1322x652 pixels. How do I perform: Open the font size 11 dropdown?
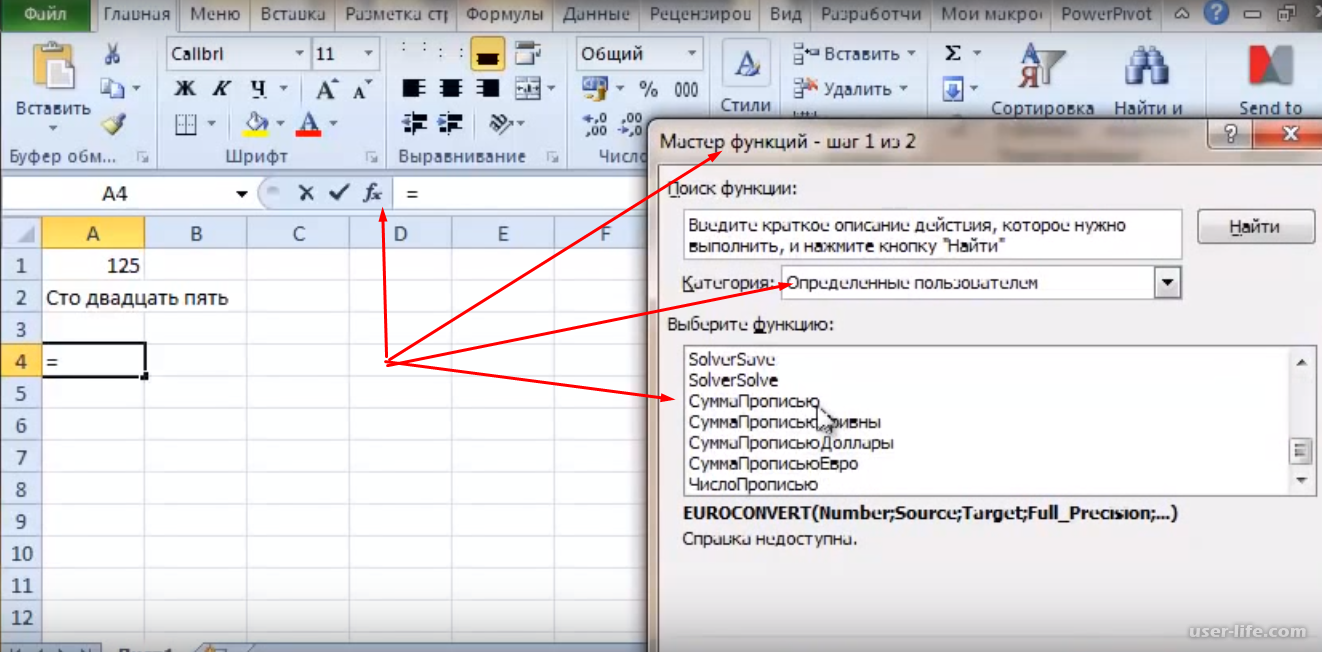point(369,54)
